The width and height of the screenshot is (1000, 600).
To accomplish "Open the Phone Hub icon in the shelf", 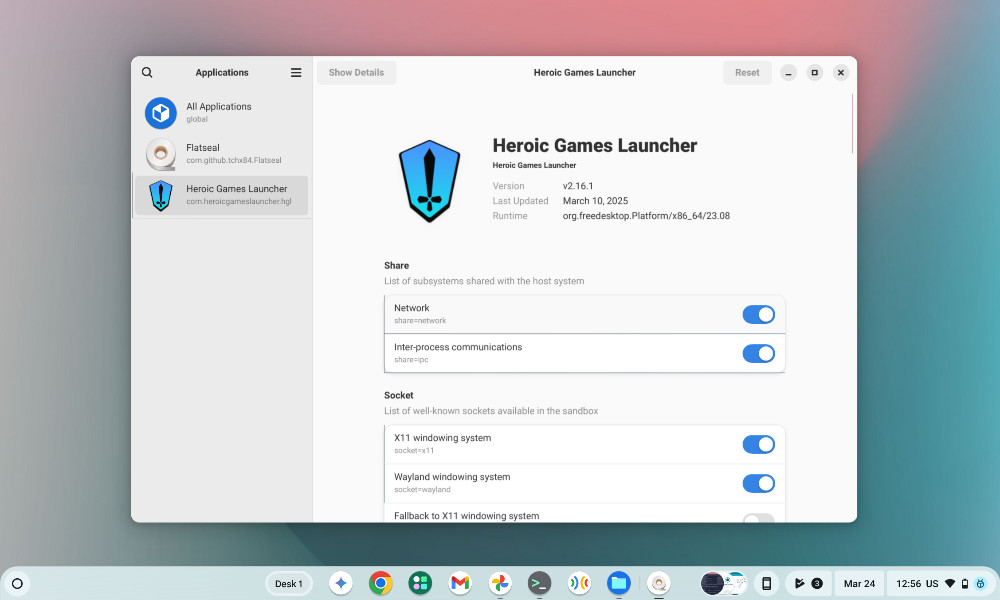I will [767, 583].
